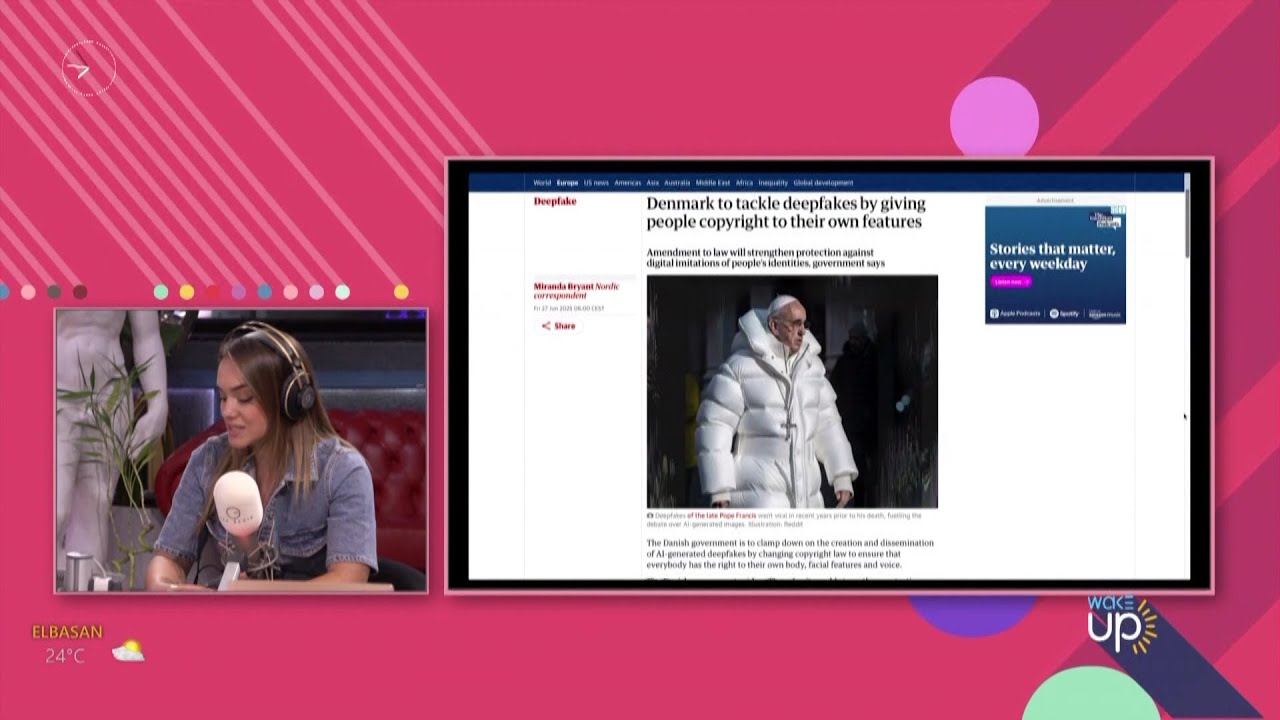Click 'of the late Pope Francis' caption link
The image size is (1280, 720).
720,515
